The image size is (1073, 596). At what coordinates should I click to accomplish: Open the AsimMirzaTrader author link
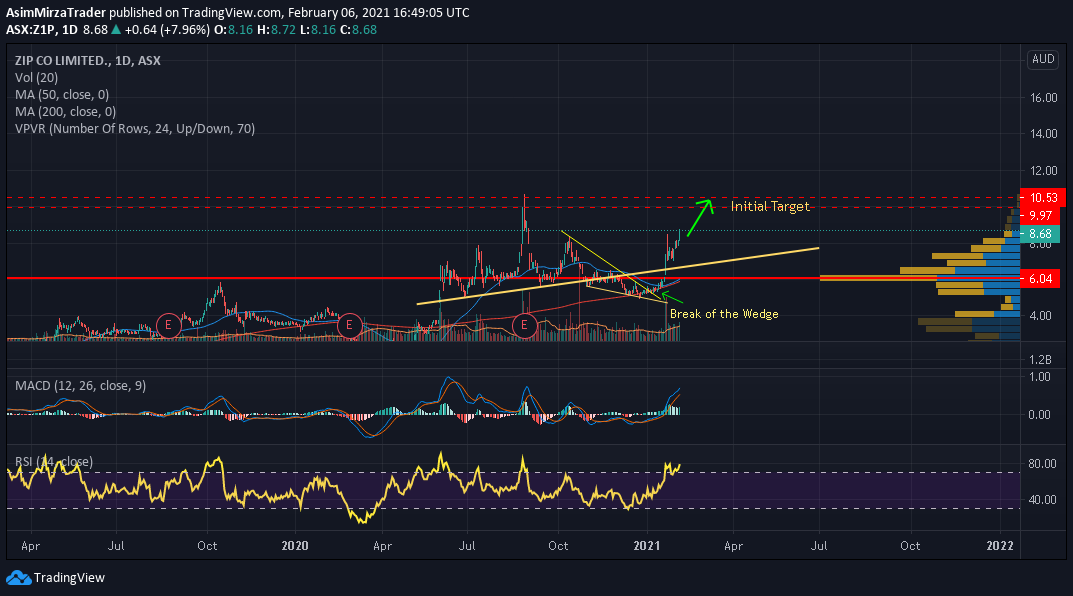pos(56,12)
